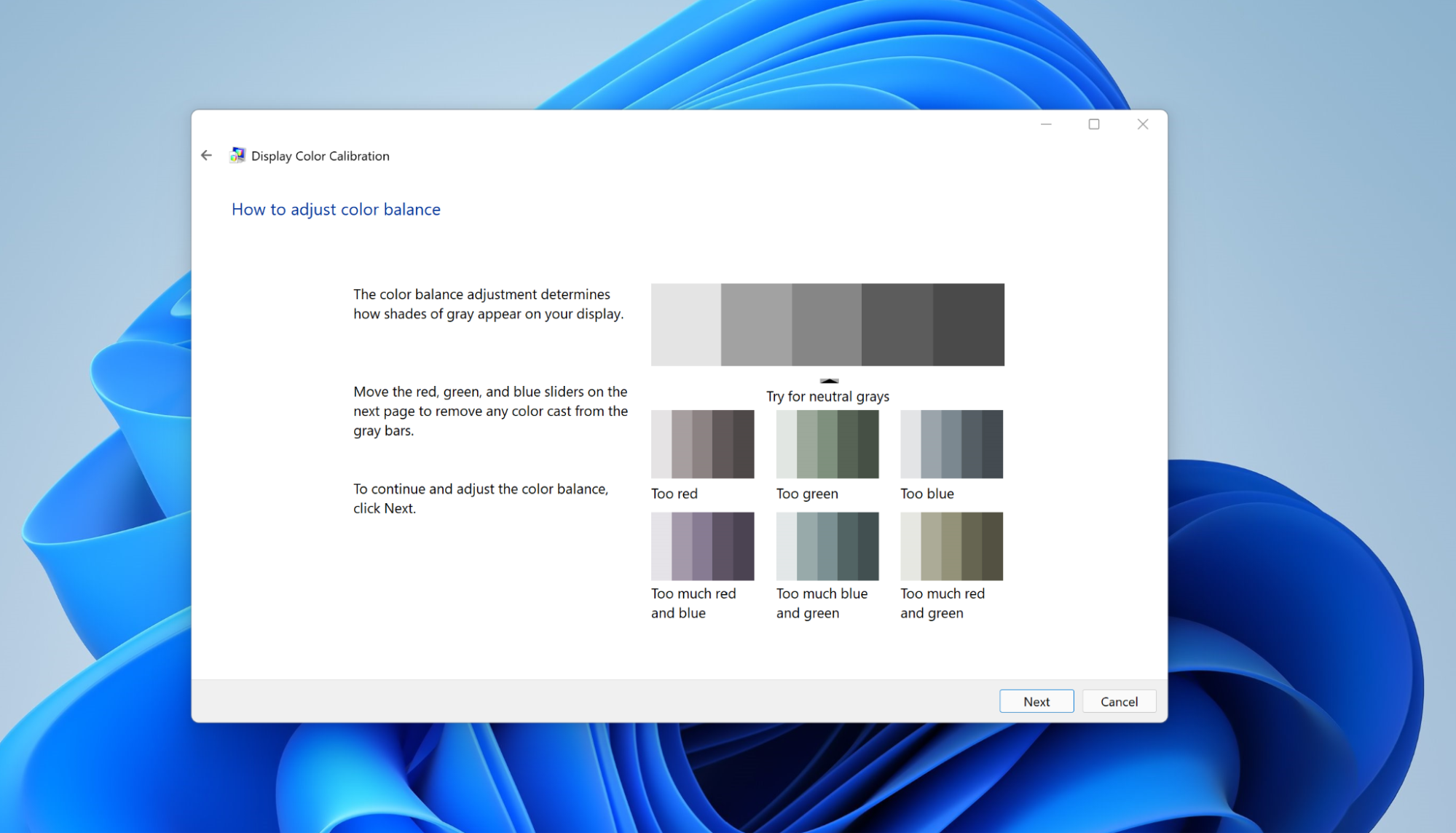Select the 'Too blue' color swatch example
Viewport: 1456px width, 833px height.
coord(951,443)
